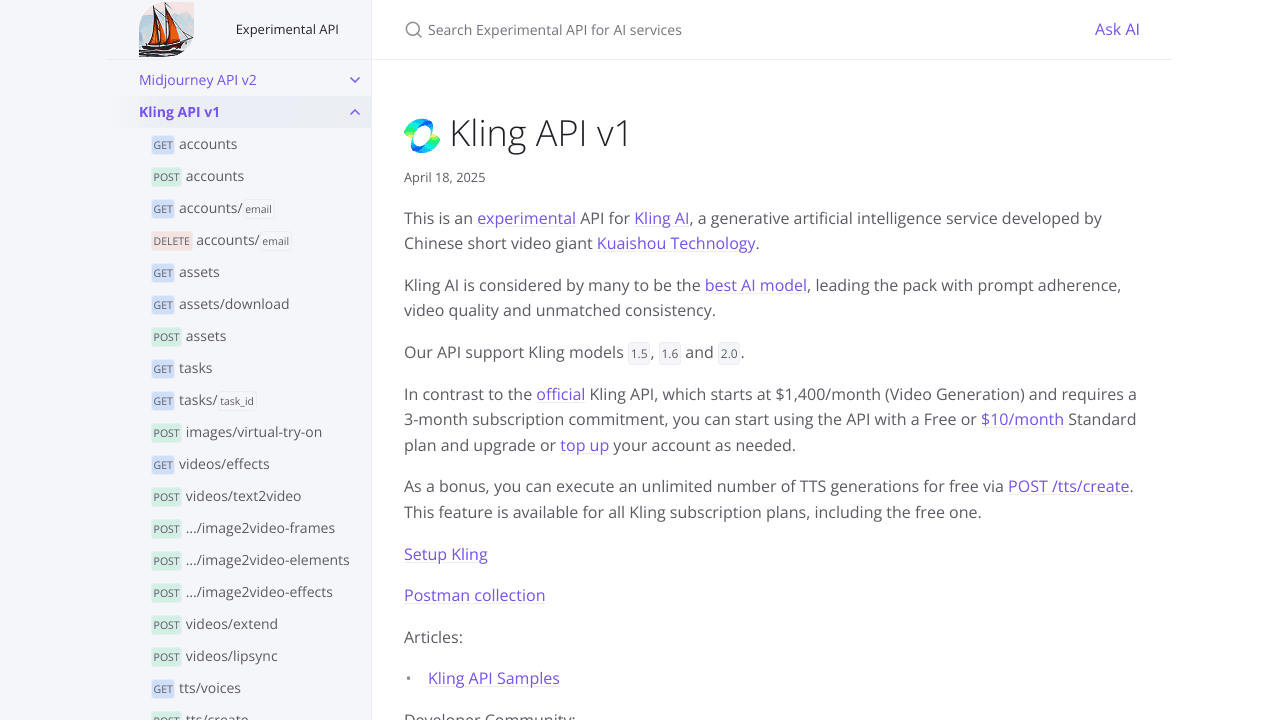Screen dimensions: 1280x720
Task: Click the 2.0 model version tag
Action: coord(729,353)
